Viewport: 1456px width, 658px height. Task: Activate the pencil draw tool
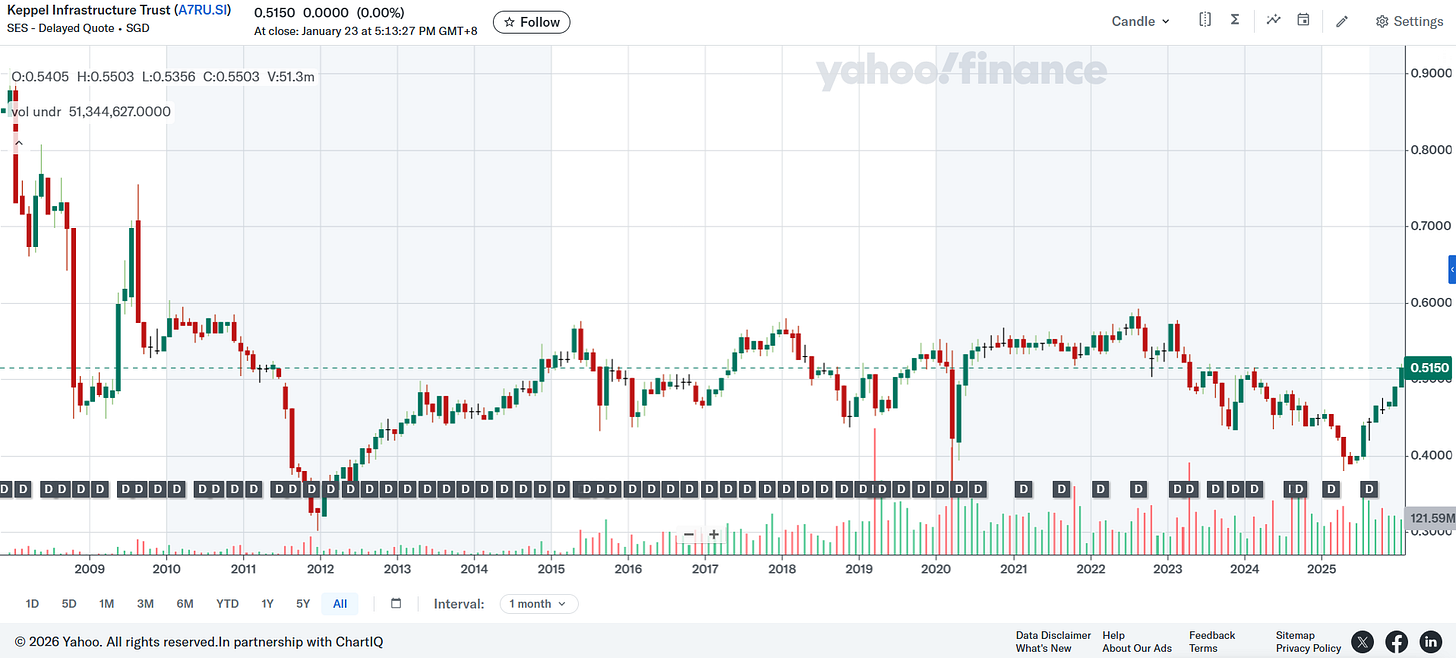tap(1342, 21)
